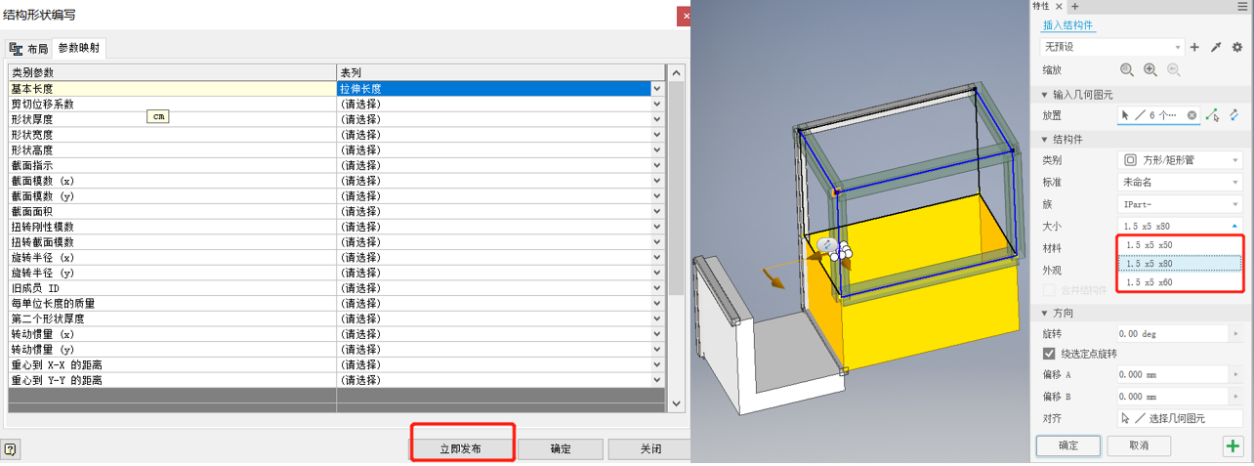Open 基本长度 column dropdown showing 拉伸长度
This screenshot has height=466, width=1254.
[657, 88]
